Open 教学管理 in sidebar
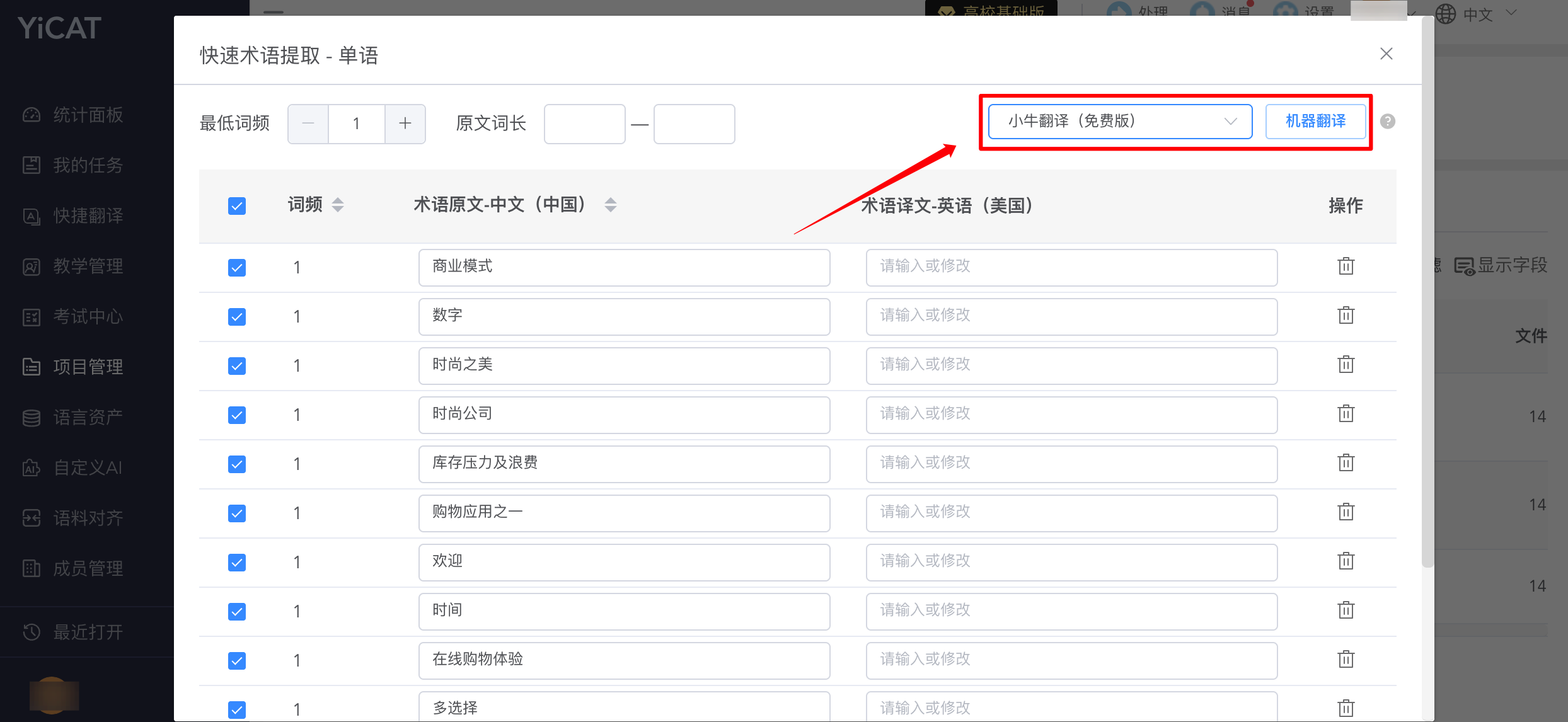Screen dimensions: 1568x722 74,266
